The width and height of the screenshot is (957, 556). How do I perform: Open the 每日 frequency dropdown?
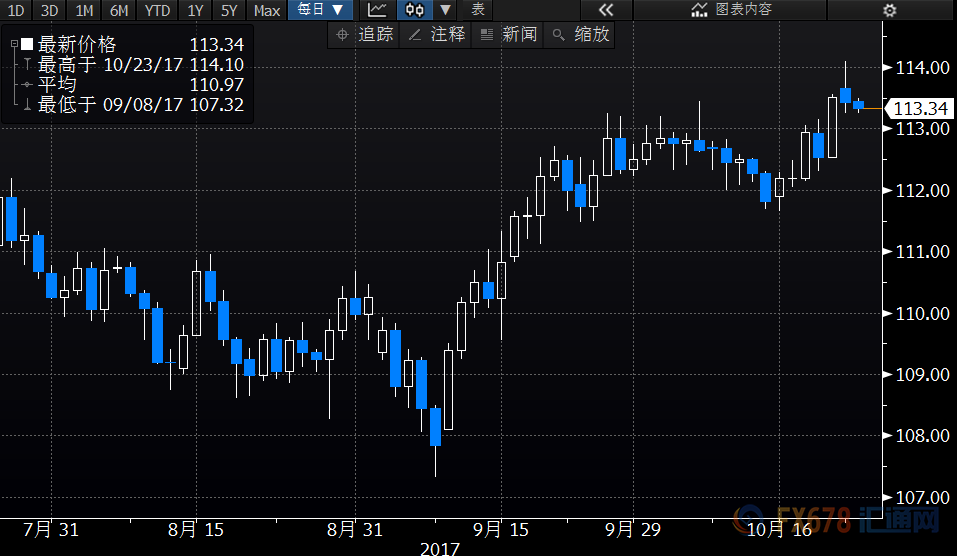(x=320, y=10)
